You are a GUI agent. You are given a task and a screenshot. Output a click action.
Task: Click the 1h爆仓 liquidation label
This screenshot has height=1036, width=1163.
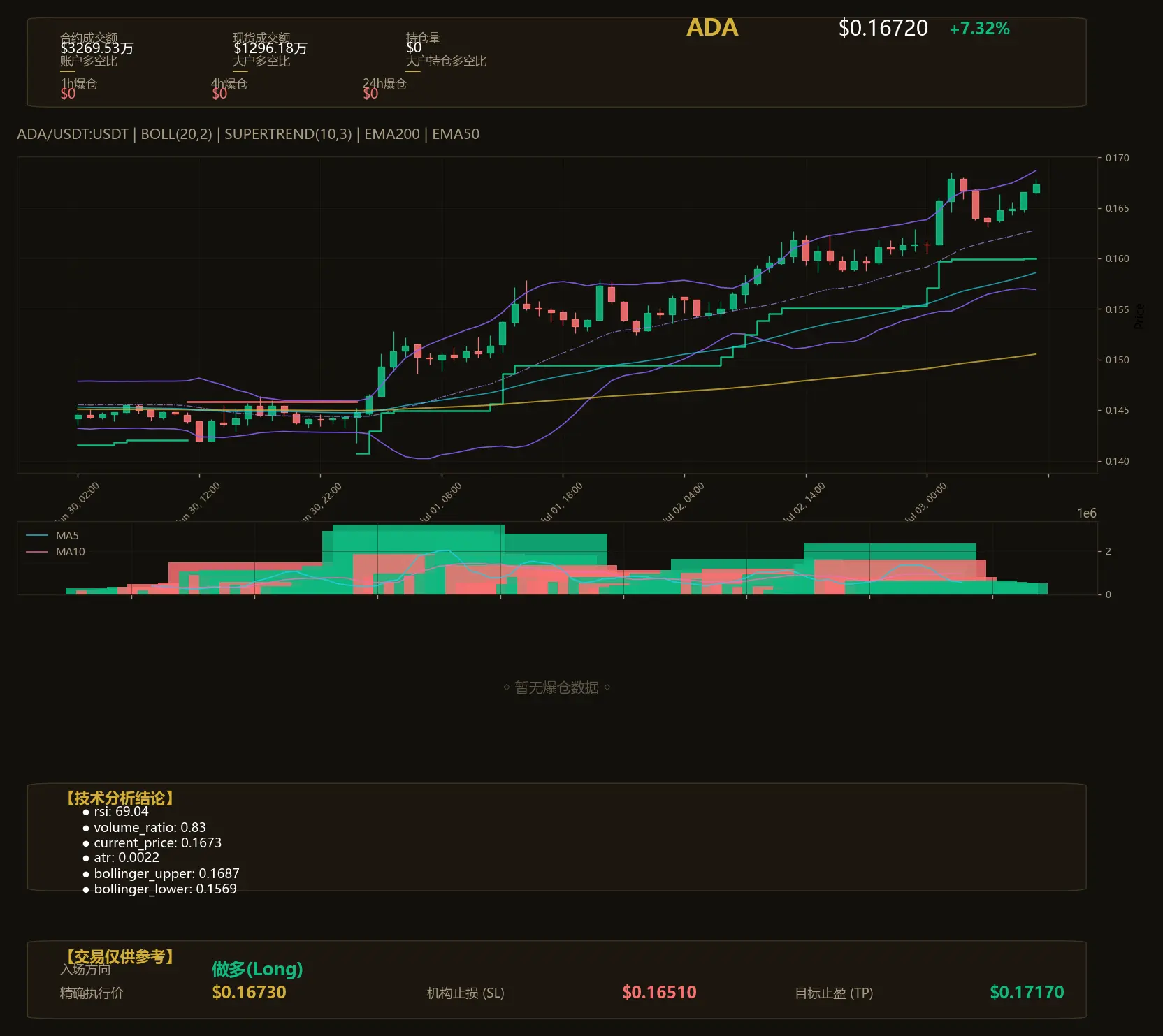tap(78, 84)
